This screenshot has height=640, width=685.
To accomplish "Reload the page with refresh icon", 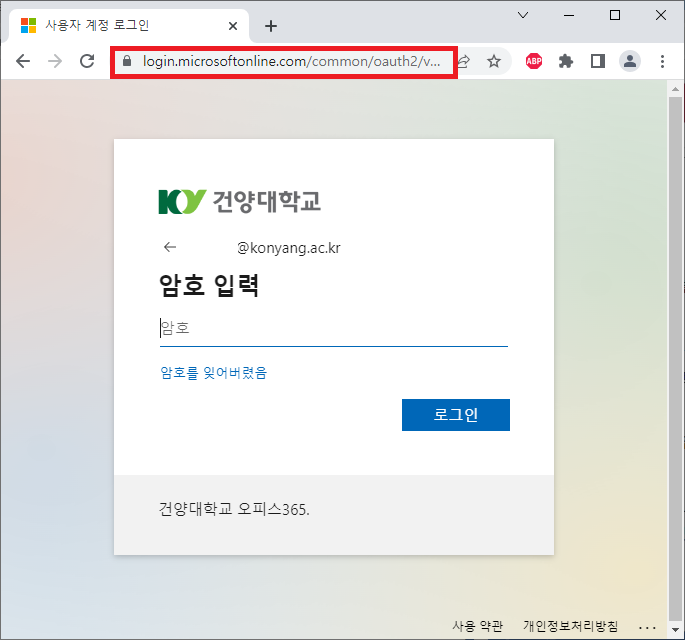I will [x=87, y=61].
